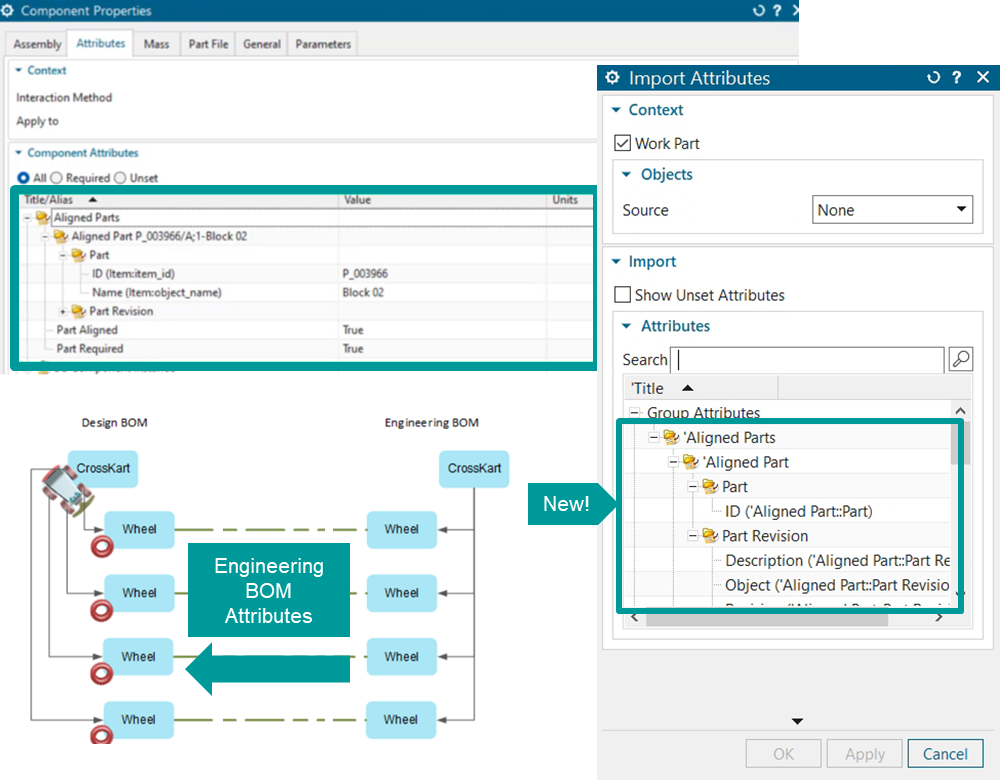Screen dimensions: 1000x780
Task: Click the 'Aligned Part folder icon in Import tree
Action: click(x=690, y=462)
